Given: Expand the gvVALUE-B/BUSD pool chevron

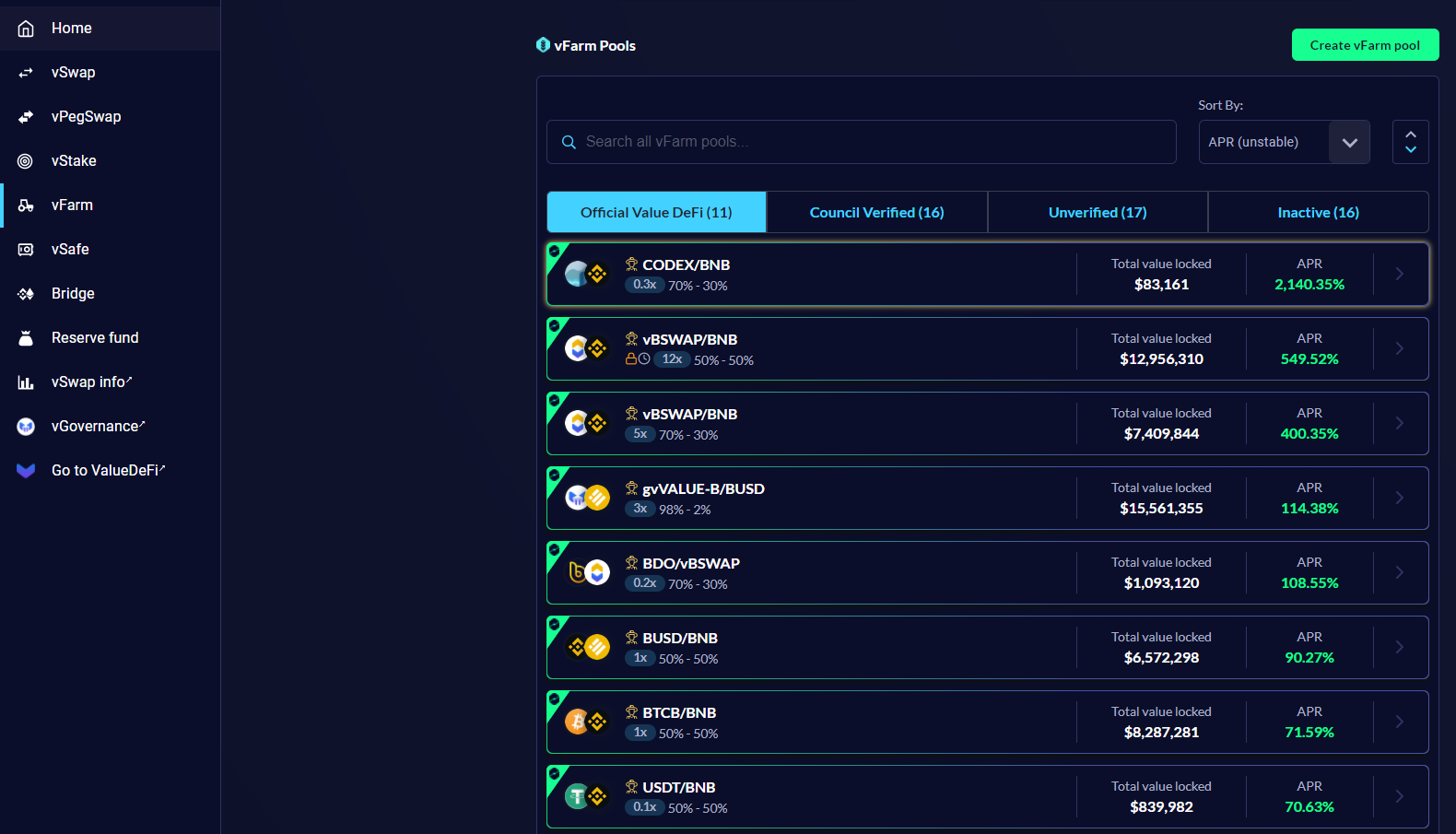Looking at the screenshot, I should [x=1400, y=498].
